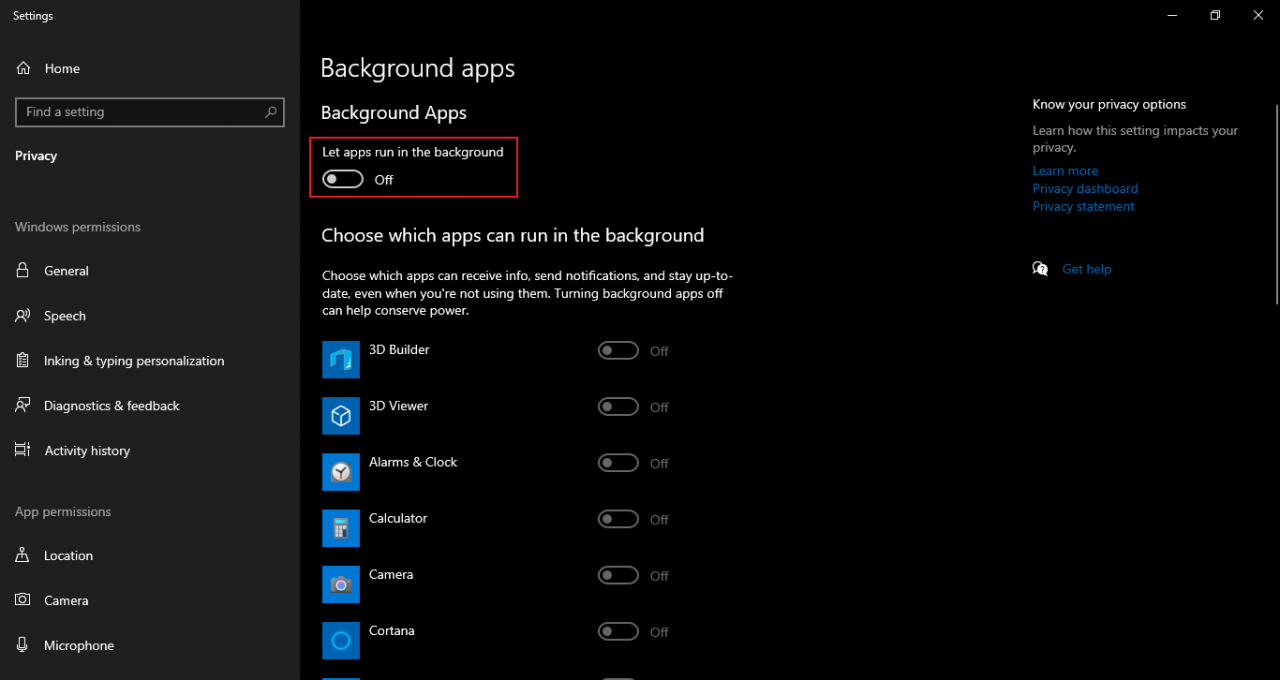The image size is (1280, 680).
Task: Click the Cortana circle icon
Action: (341, 640)
